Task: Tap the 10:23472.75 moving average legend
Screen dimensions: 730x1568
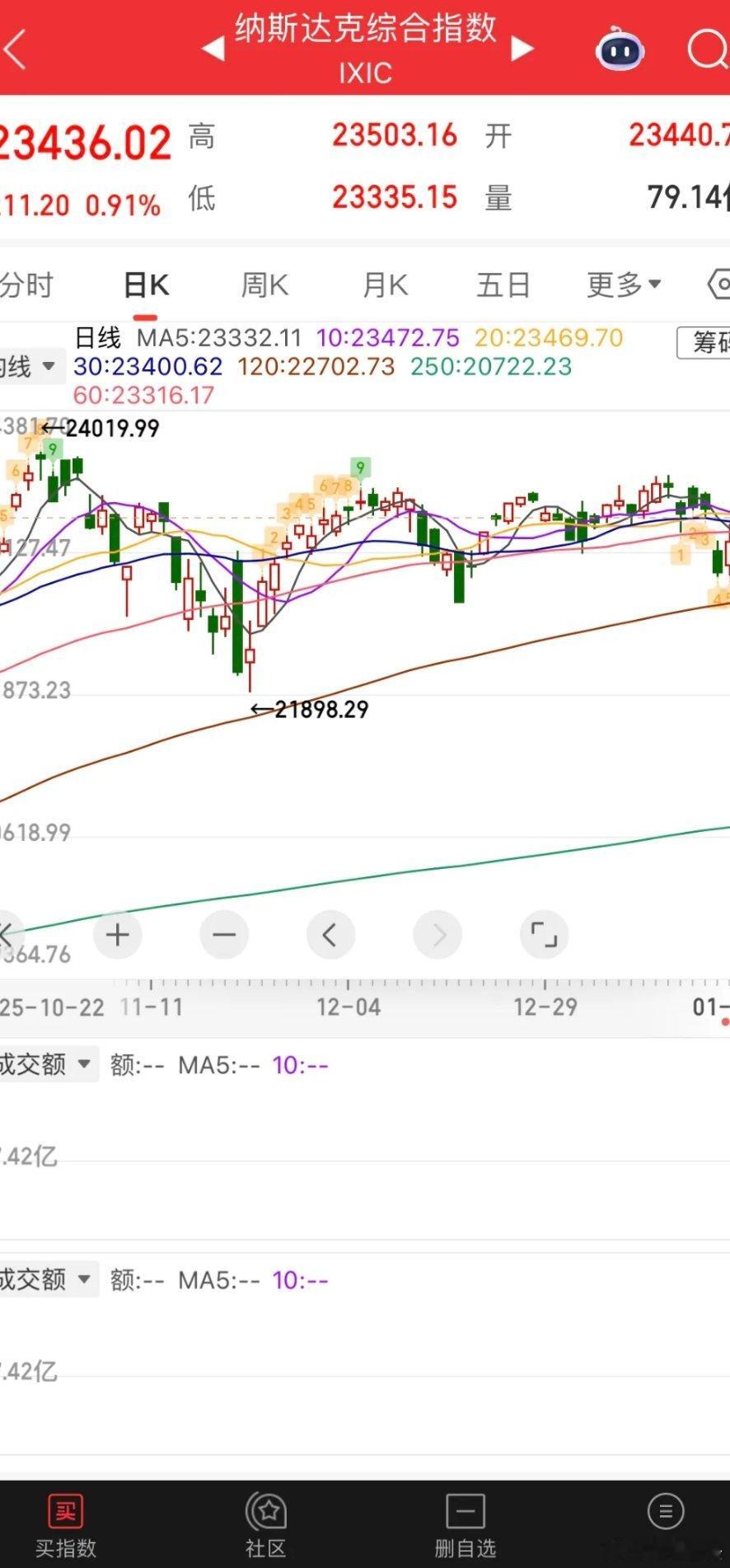Action: click(x=388, y=338)
